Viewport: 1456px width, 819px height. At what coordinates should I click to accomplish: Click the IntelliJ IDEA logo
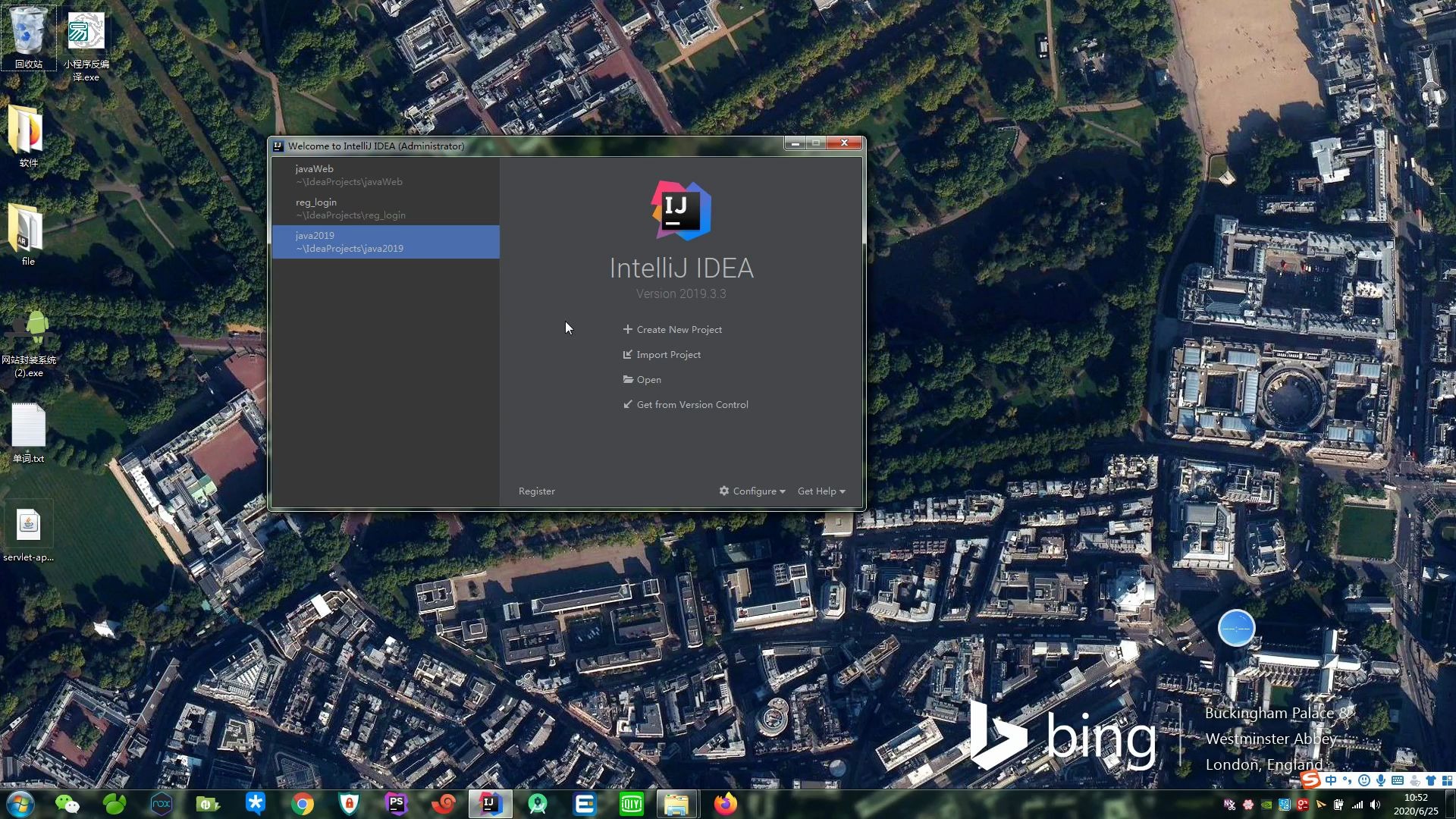(681, 211)
